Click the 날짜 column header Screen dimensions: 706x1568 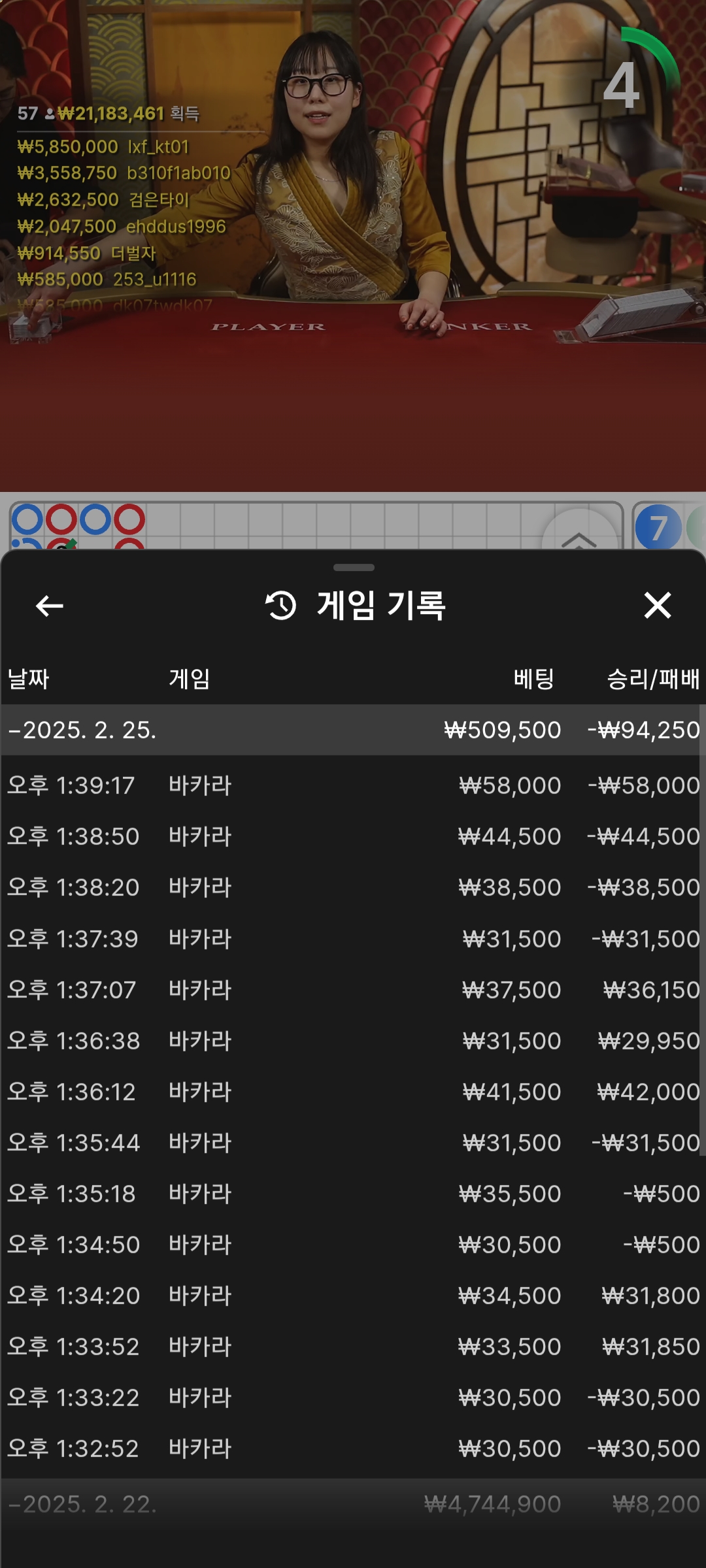(x=28, y=679)
